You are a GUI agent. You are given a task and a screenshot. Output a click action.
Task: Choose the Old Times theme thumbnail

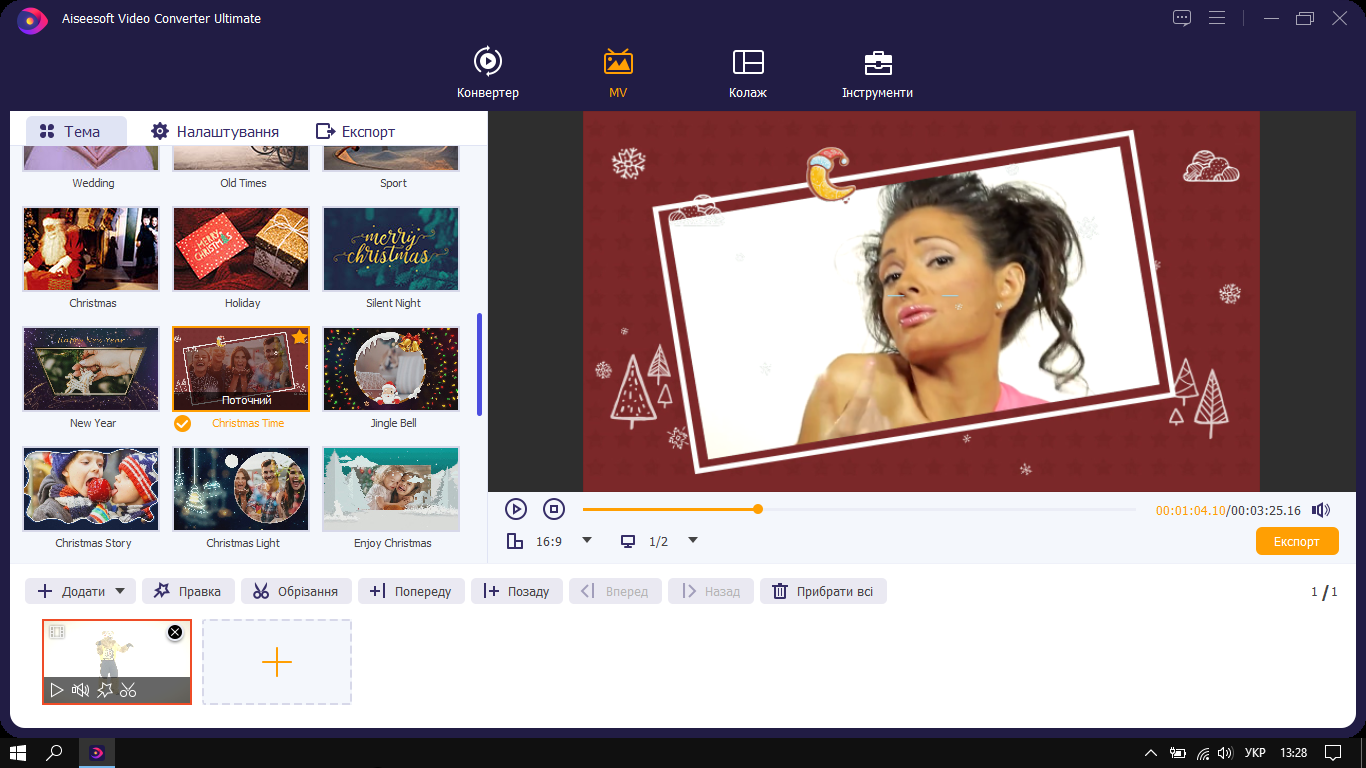point(243,158)
